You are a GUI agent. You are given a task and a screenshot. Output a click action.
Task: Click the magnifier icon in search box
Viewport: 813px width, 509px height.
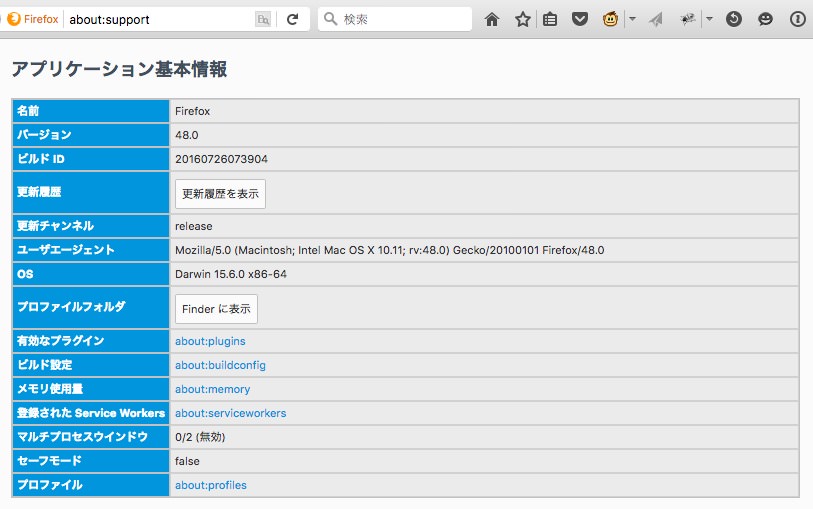330,19
